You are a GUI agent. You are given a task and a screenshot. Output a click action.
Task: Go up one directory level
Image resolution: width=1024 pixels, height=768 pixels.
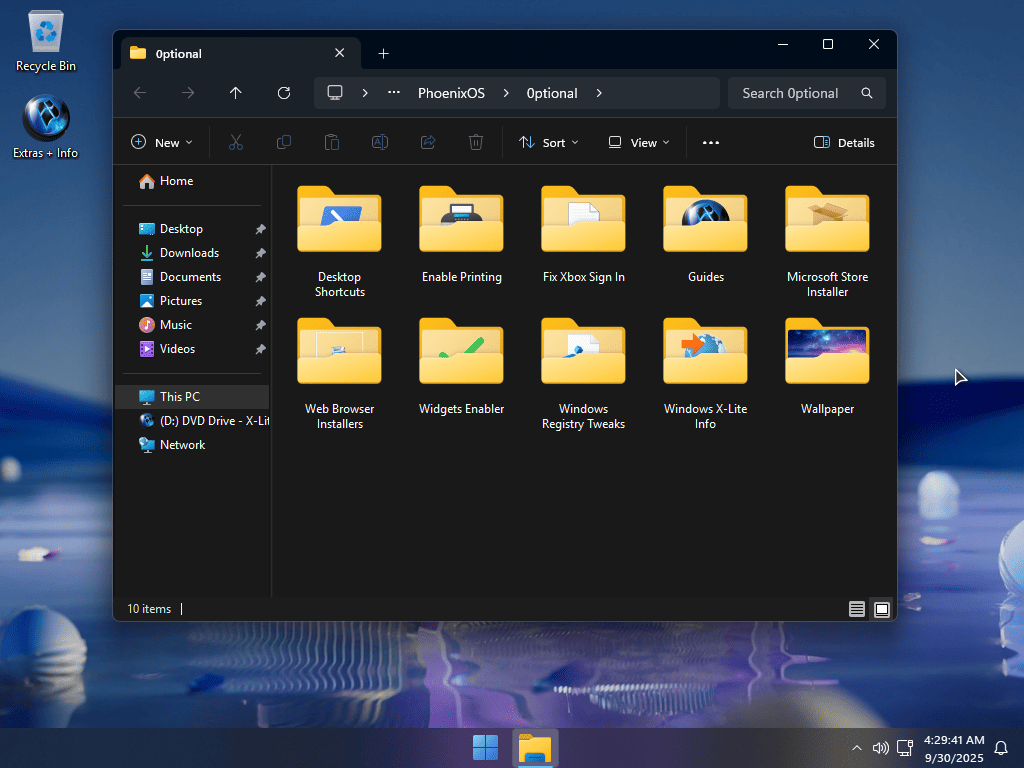pos(236,93)
